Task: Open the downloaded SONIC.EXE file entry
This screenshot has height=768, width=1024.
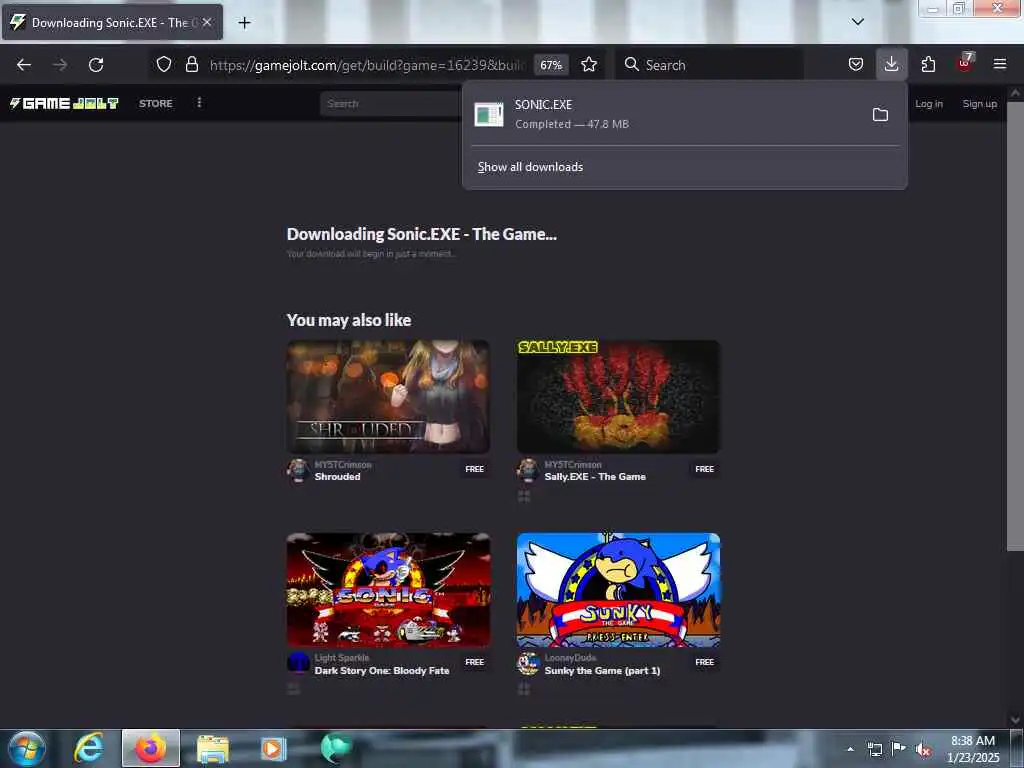Action: (666, 114)
